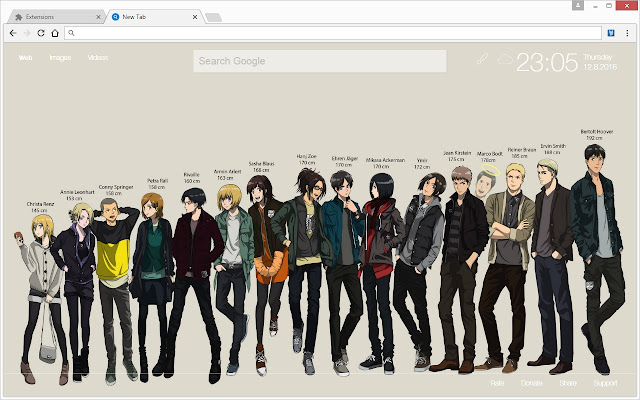Click the Christa Renz name label
640x400 pixels.
(40, 204)
